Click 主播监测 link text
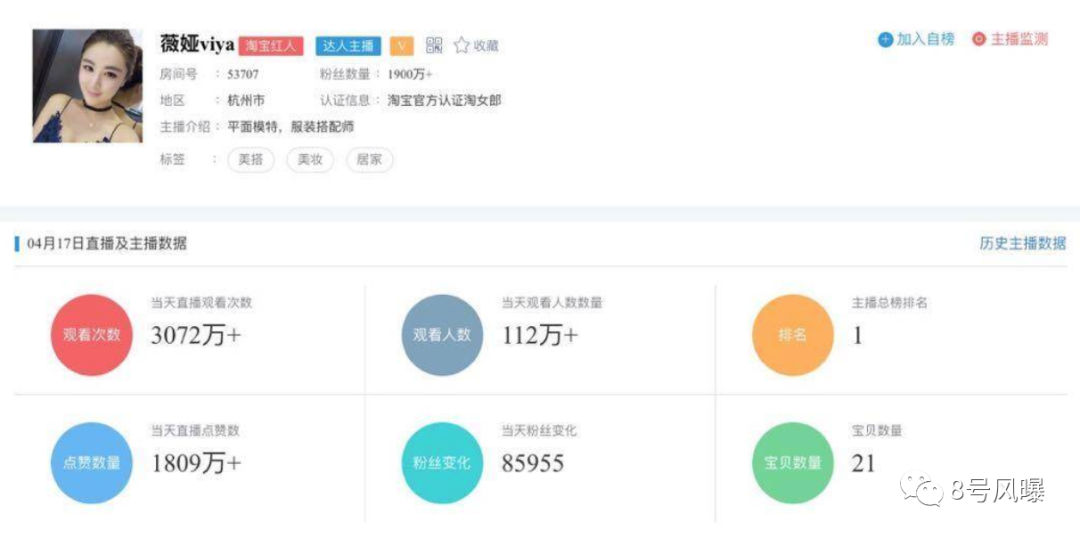Image resolution: width=1080 pixels, height=538 pixels. [x=1019, y=40]
